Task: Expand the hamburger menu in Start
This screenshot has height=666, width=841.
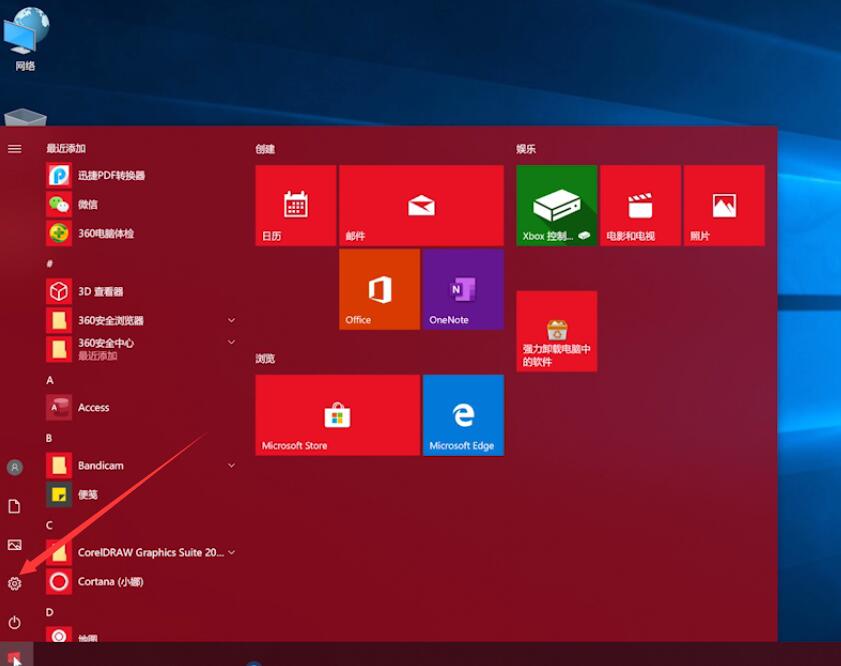Action: [x=14, y=149]
